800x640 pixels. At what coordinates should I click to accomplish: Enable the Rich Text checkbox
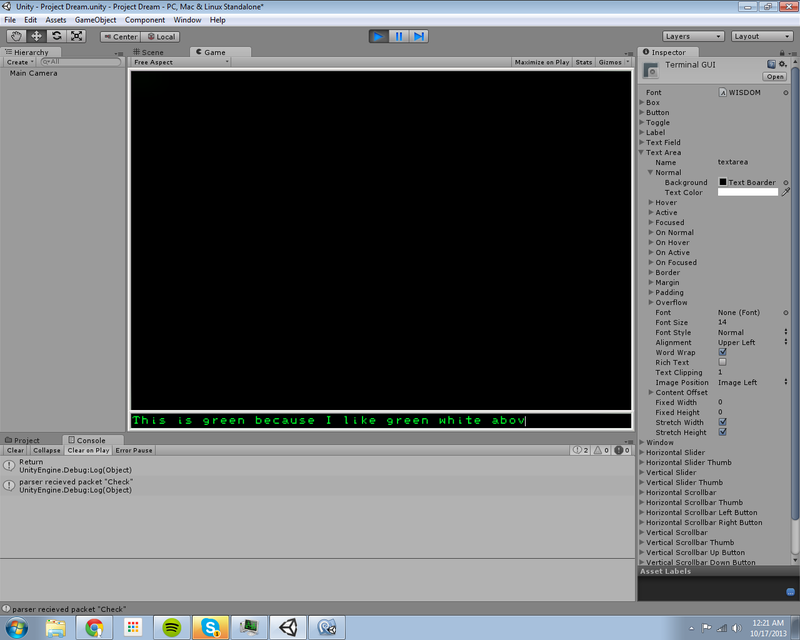[722, 362]
